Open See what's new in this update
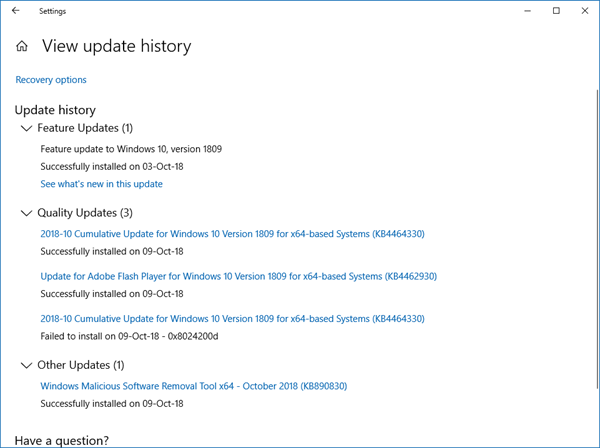The width and height of the screenshot is (600, 448). click(x=101, y=184)
